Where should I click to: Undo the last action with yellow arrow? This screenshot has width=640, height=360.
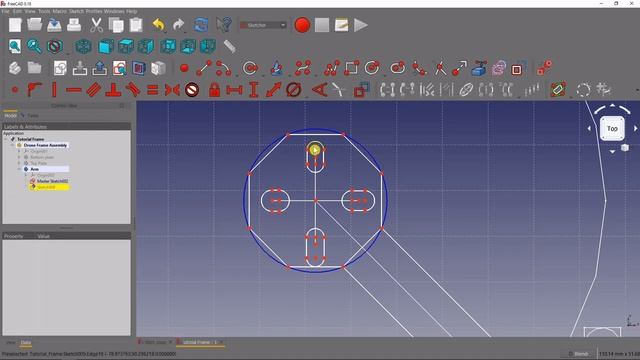click(158, 25)
